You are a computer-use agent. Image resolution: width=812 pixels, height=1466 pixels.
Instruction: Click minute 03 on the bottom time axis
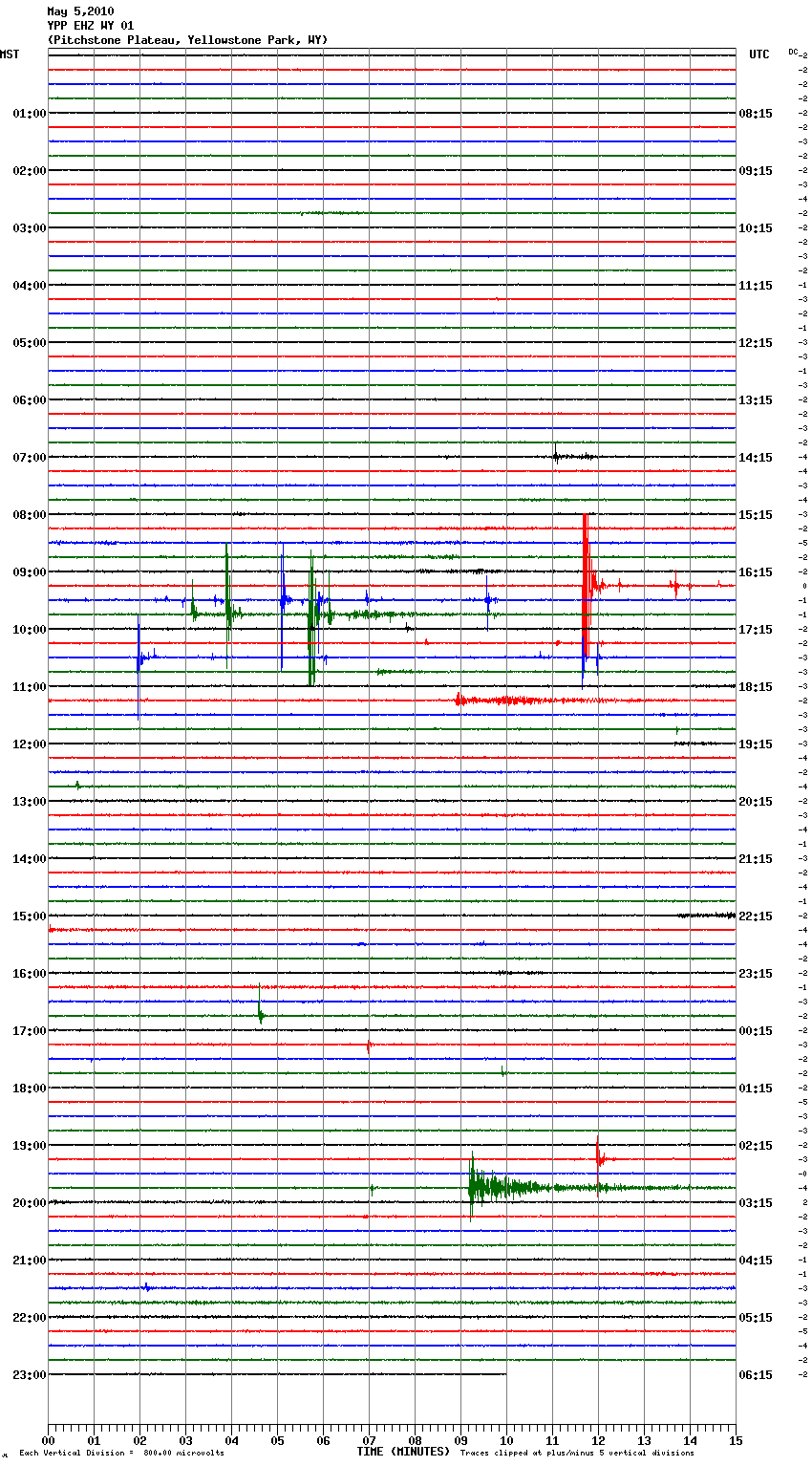point(185,1440)
